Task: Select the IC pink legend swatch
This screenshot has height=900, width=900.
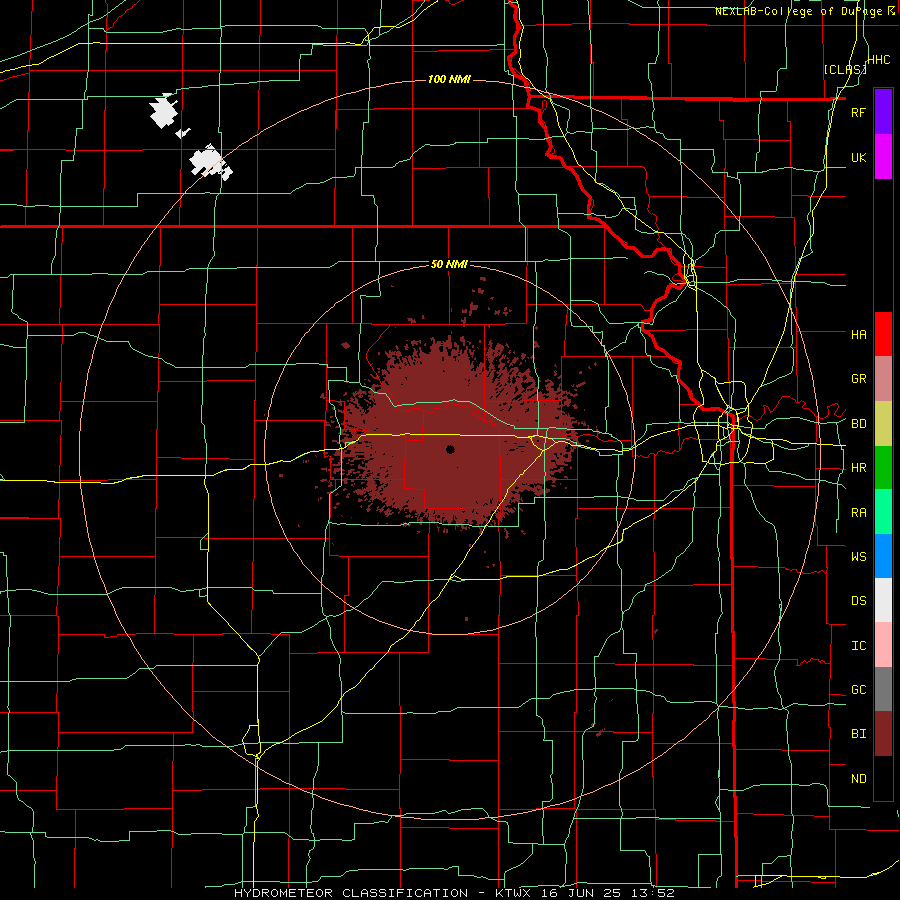Action: [883, 645]
